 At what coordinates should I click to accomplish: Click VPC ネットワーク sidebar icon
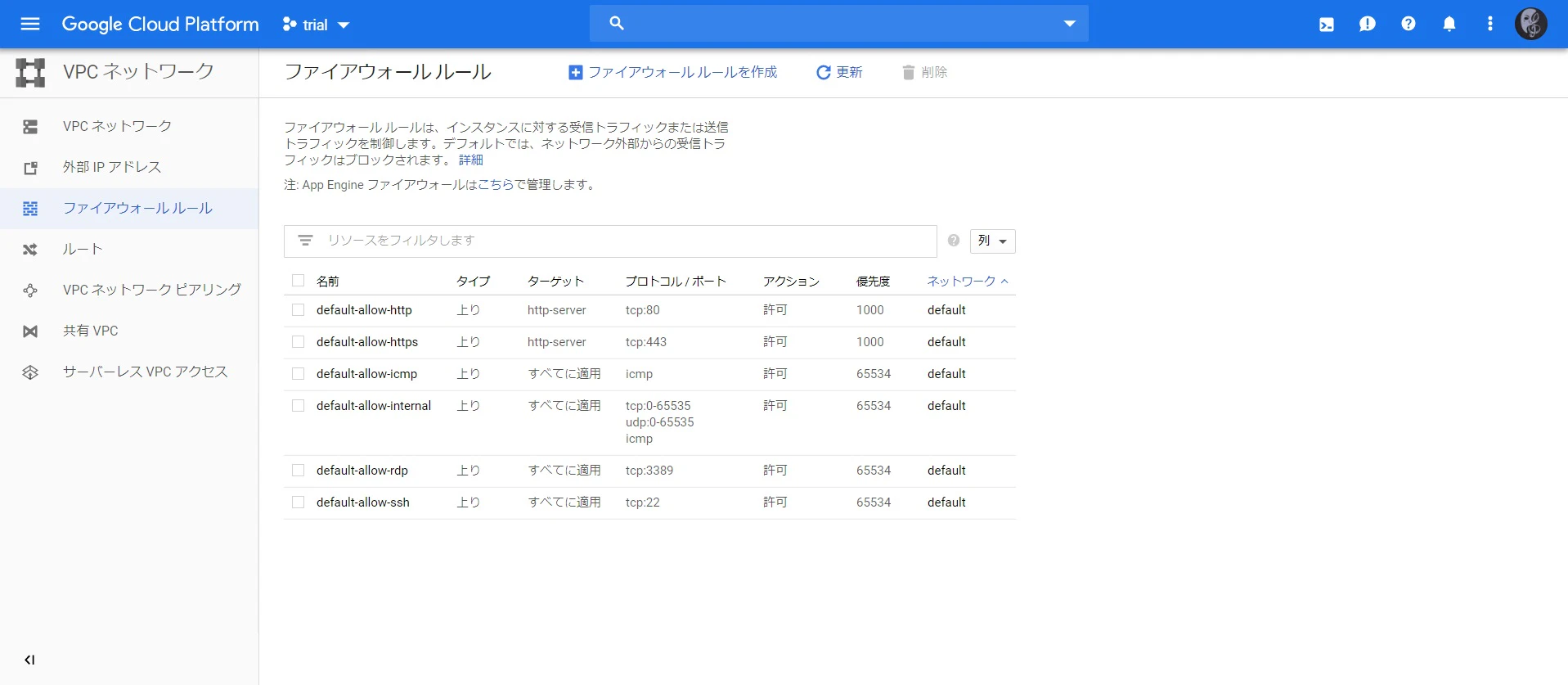[30, 127]
